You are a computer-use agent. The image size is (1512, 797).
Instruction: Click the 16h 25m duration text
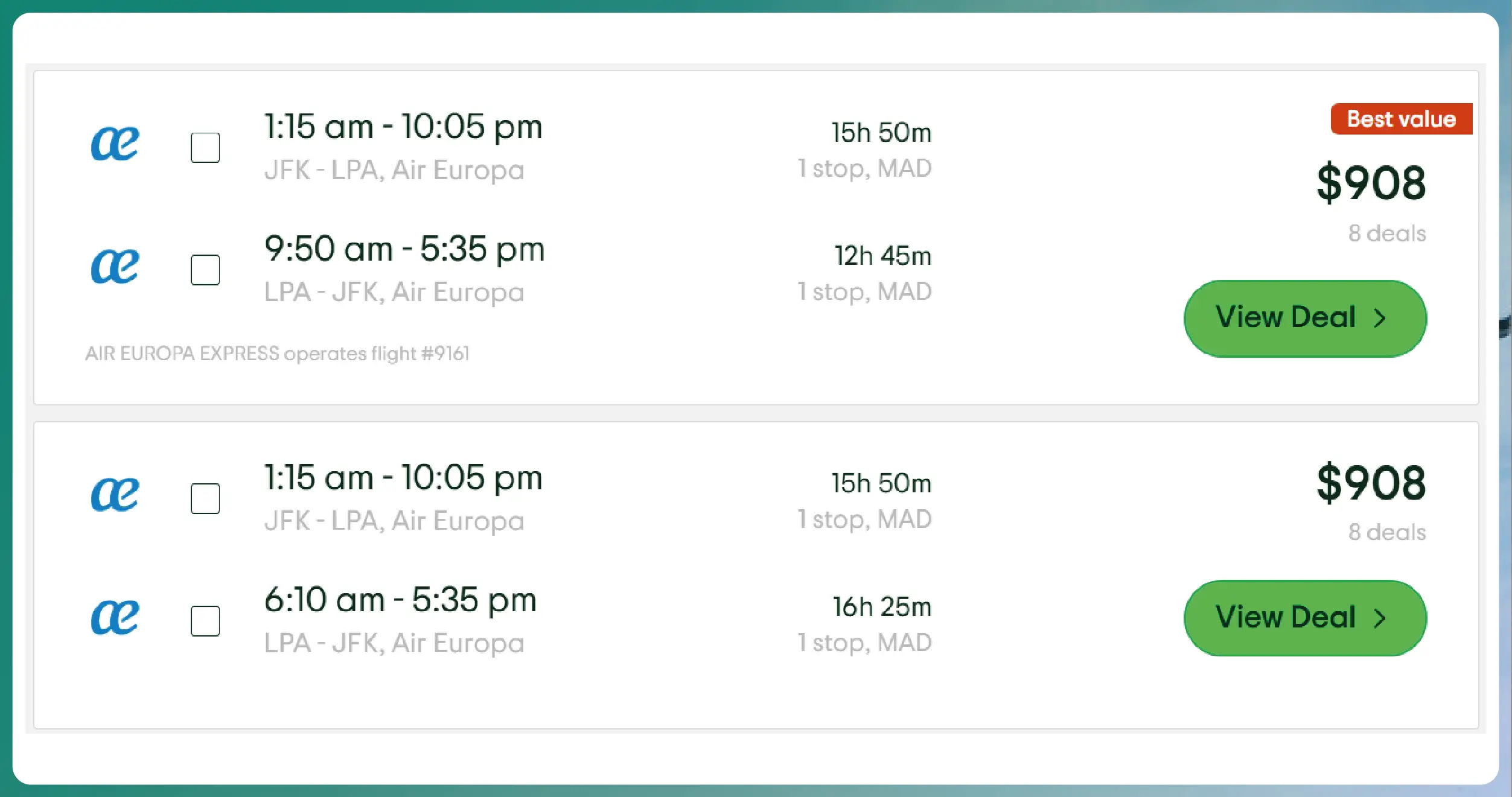pos(882,607)
